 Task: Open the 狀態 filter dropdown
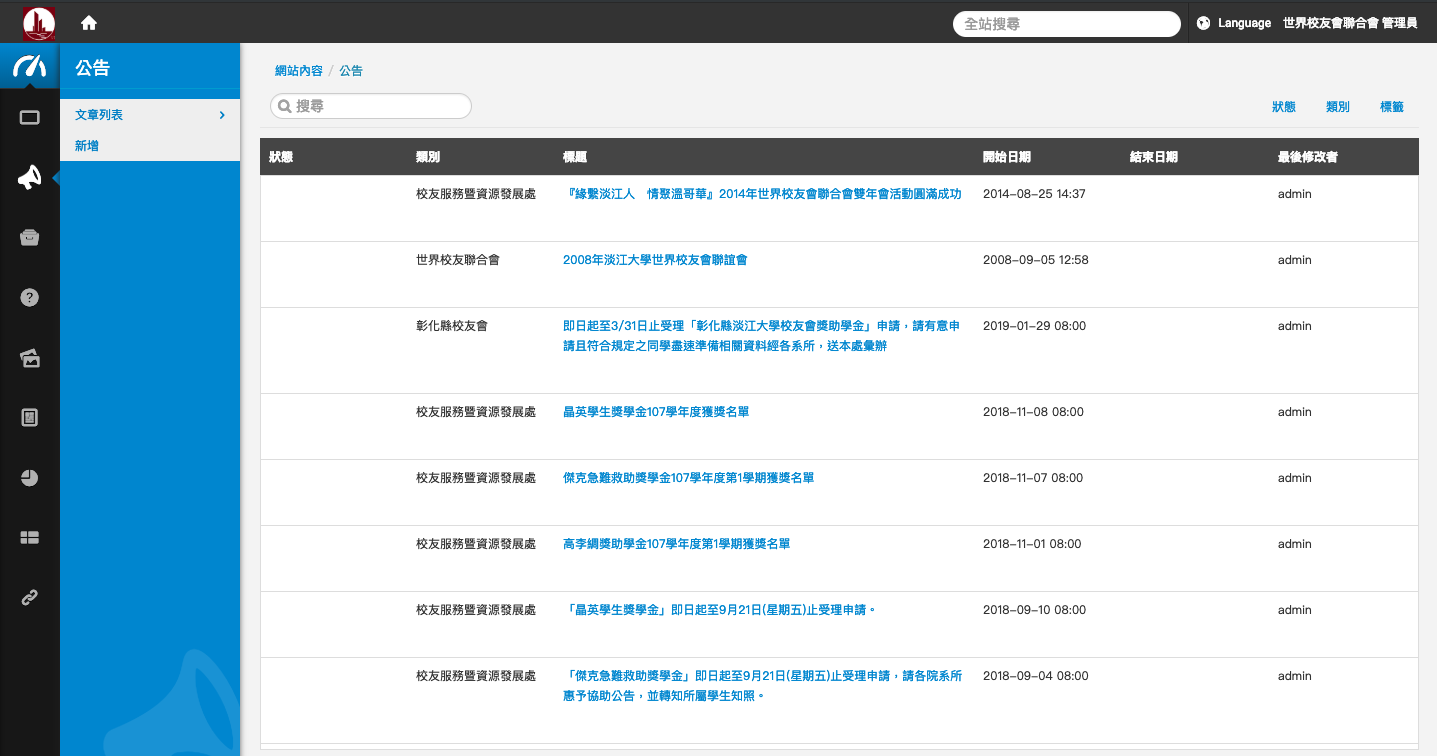[1283, 107]
